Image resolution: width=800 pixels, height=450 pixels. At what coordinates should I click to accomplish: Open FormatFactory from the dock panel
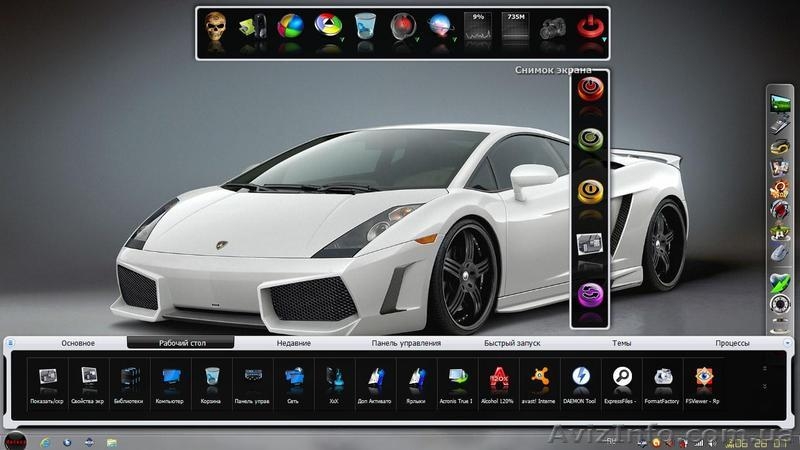(x=662, y=378)
